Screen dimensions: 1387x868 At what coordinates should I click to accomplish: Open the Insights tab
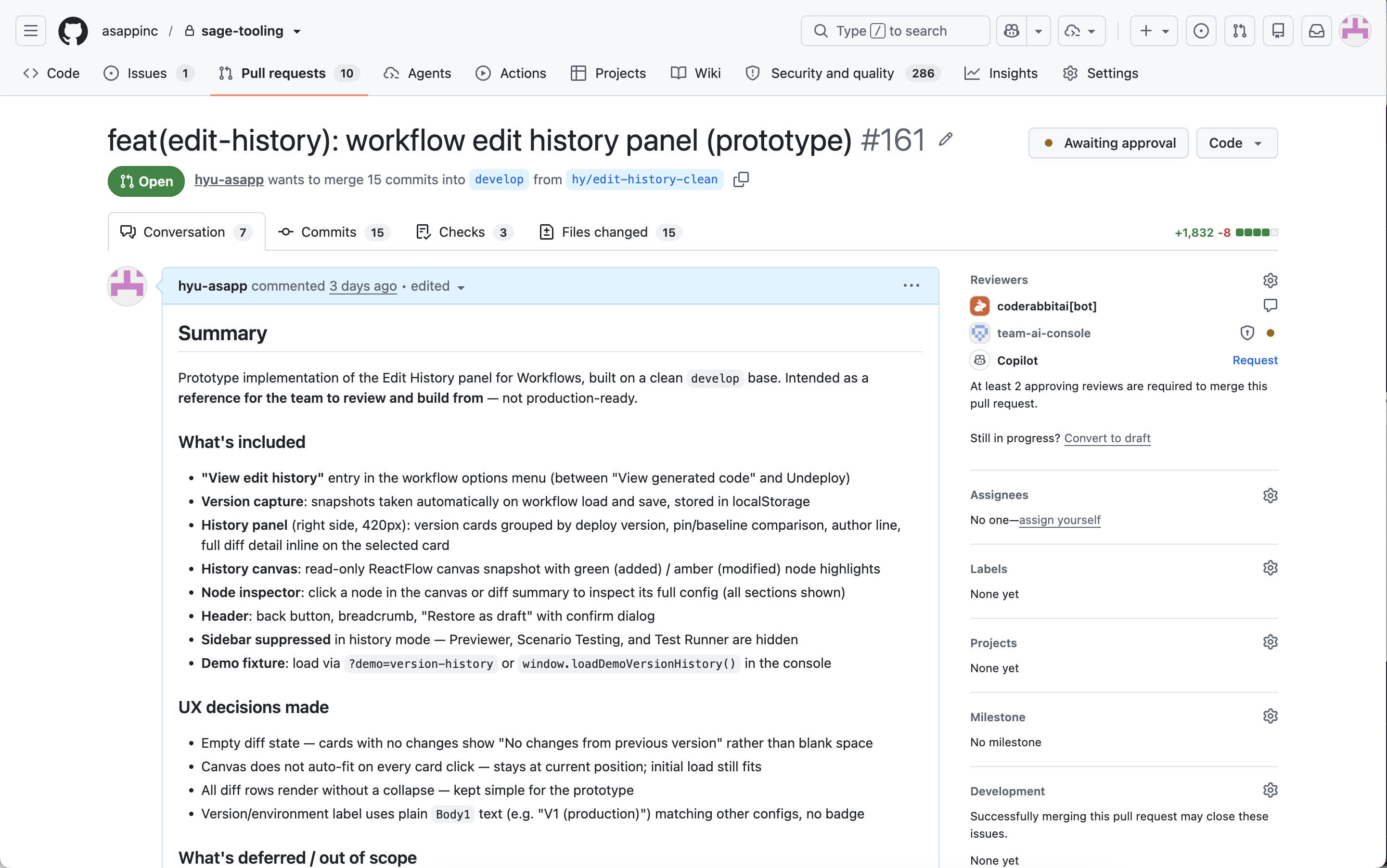coord(1001,73)
